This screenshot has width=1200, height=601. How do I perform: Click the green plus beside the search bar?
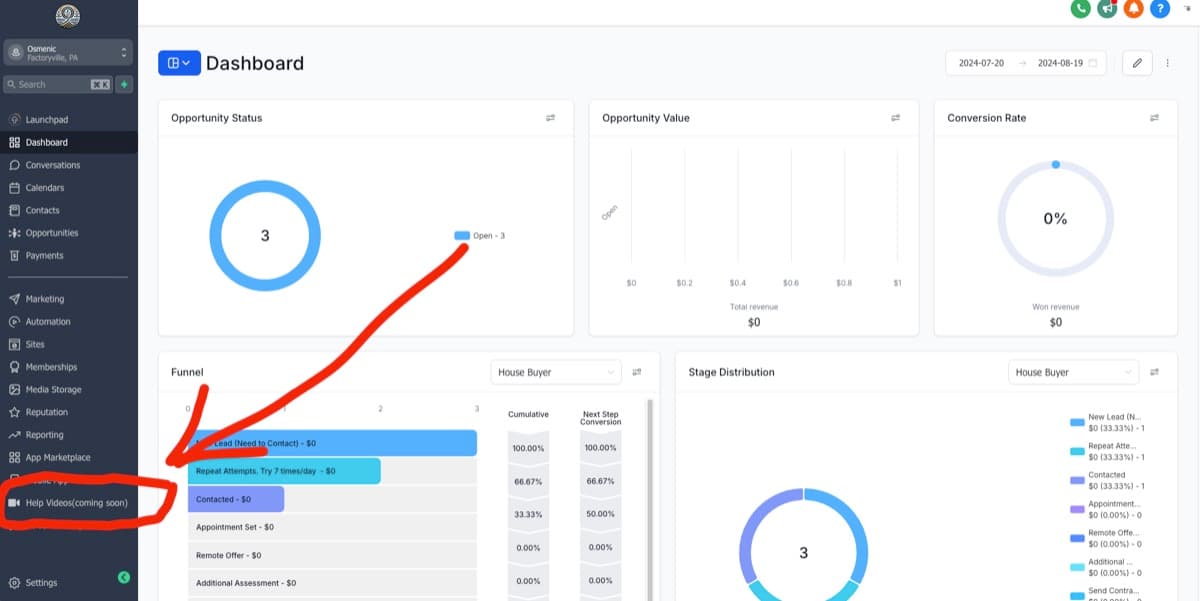124,84
